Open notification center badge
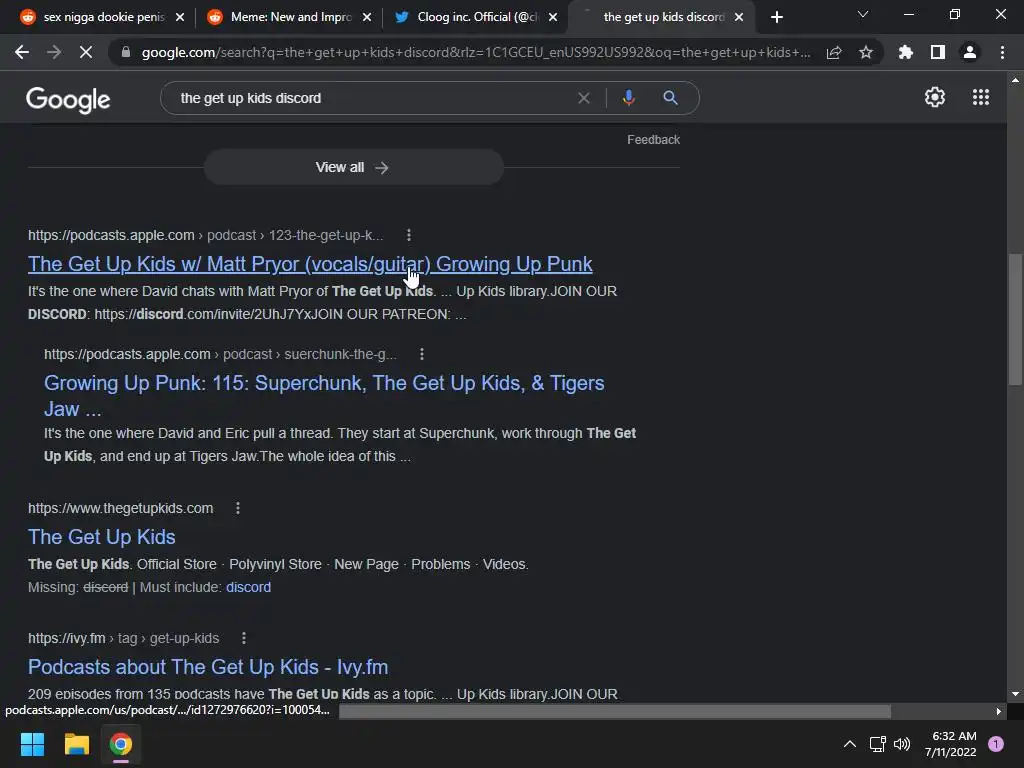1024x768 pixels. tap(996, 744)
